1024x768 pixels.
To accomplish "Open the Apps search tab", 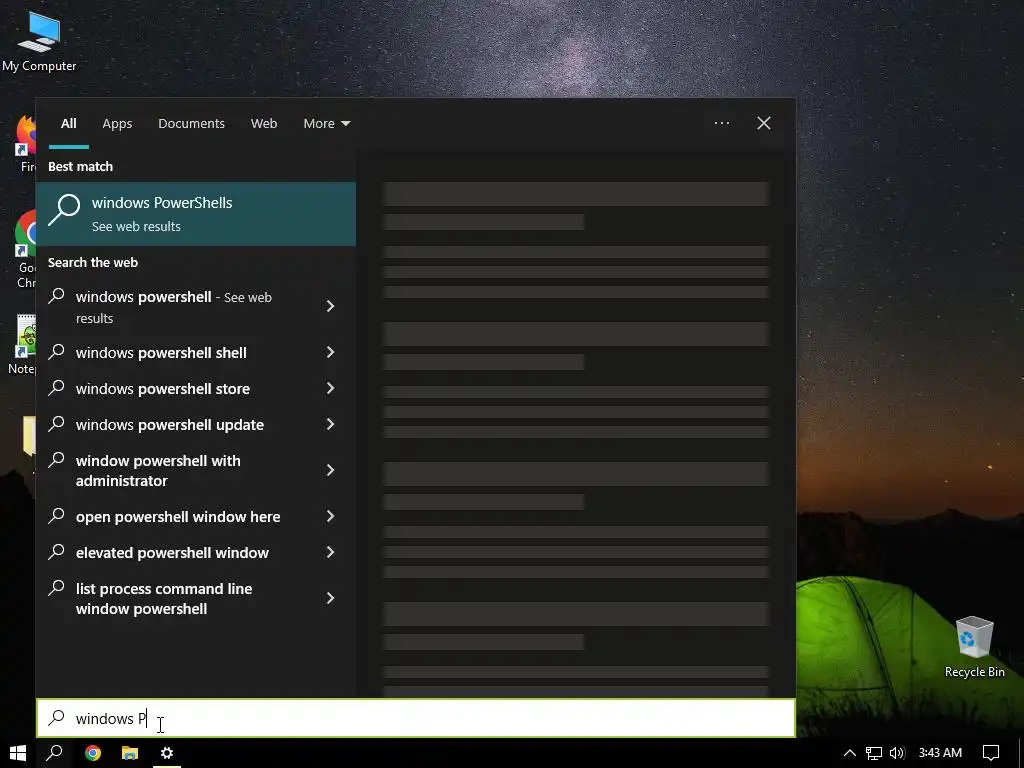I will (117, 123).
